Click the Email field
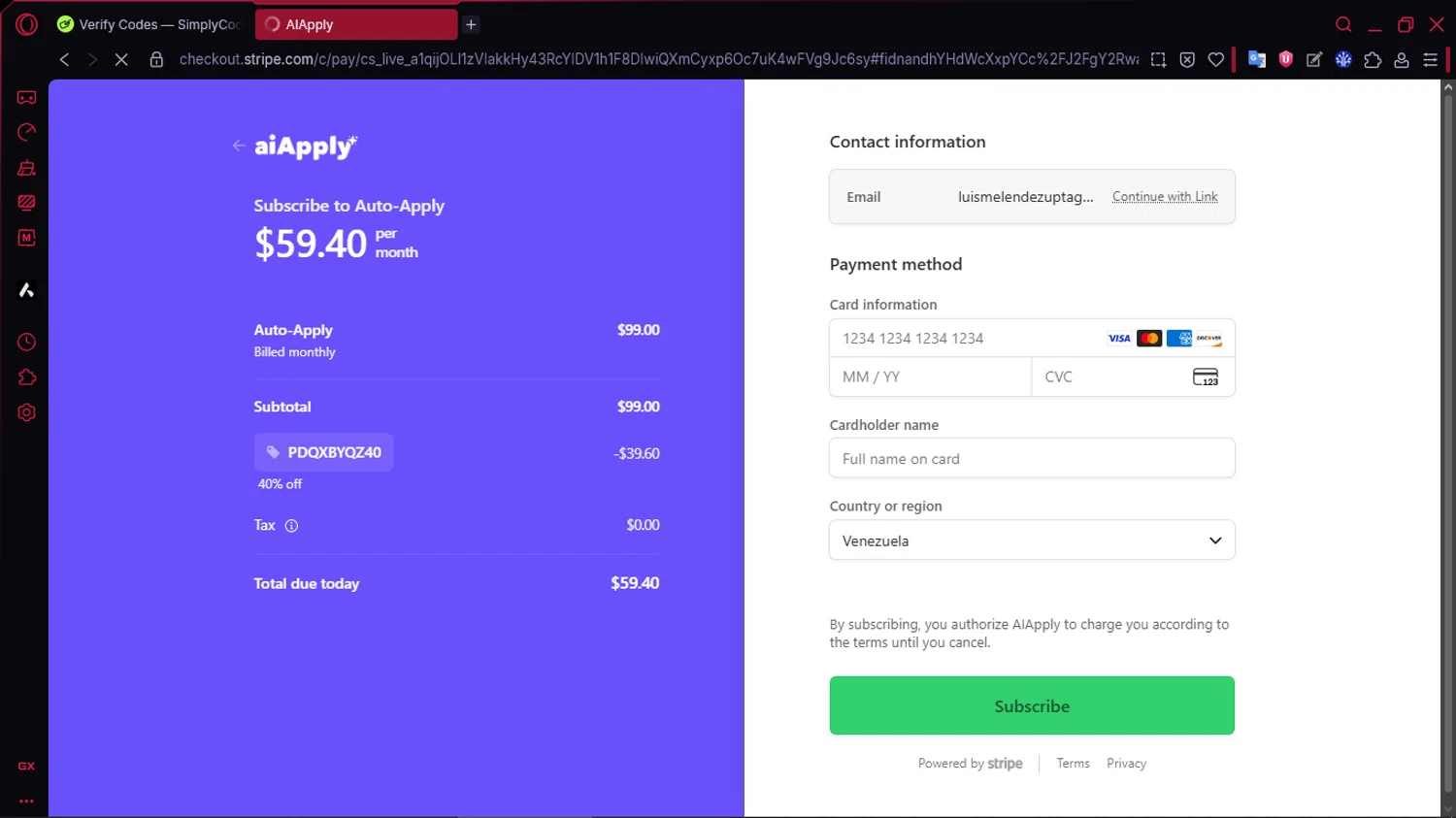Viewport: 1456px width, 818px height. point(1032,197)
